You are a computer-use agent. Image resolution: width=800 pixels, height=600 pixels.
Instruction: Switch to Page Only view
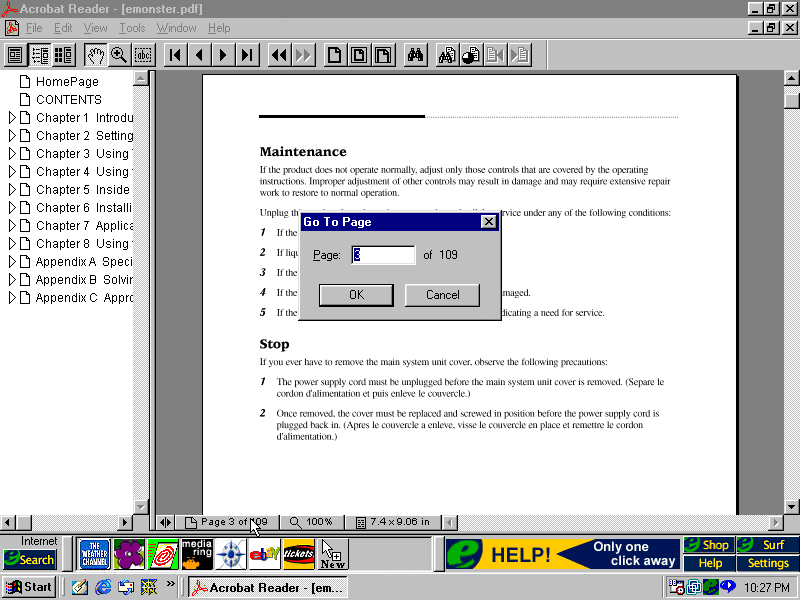pyautogui.click(x=15, y=55)
